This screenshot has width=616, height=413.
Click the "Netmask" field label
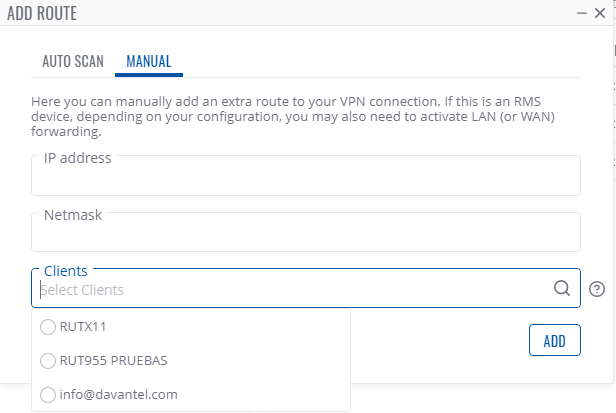point(73,215)
